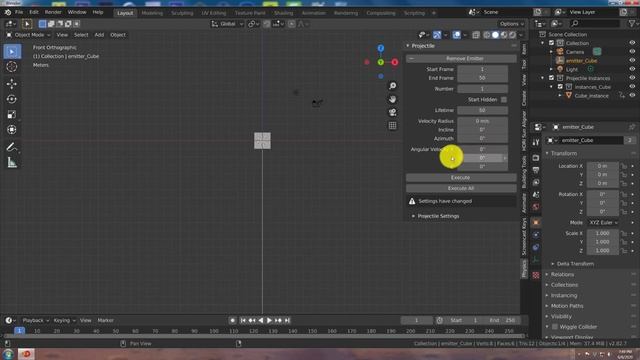Uncheck the Projectile Instances collection checkbox
This screenshot has width=640, height=360.
[551, 78]
